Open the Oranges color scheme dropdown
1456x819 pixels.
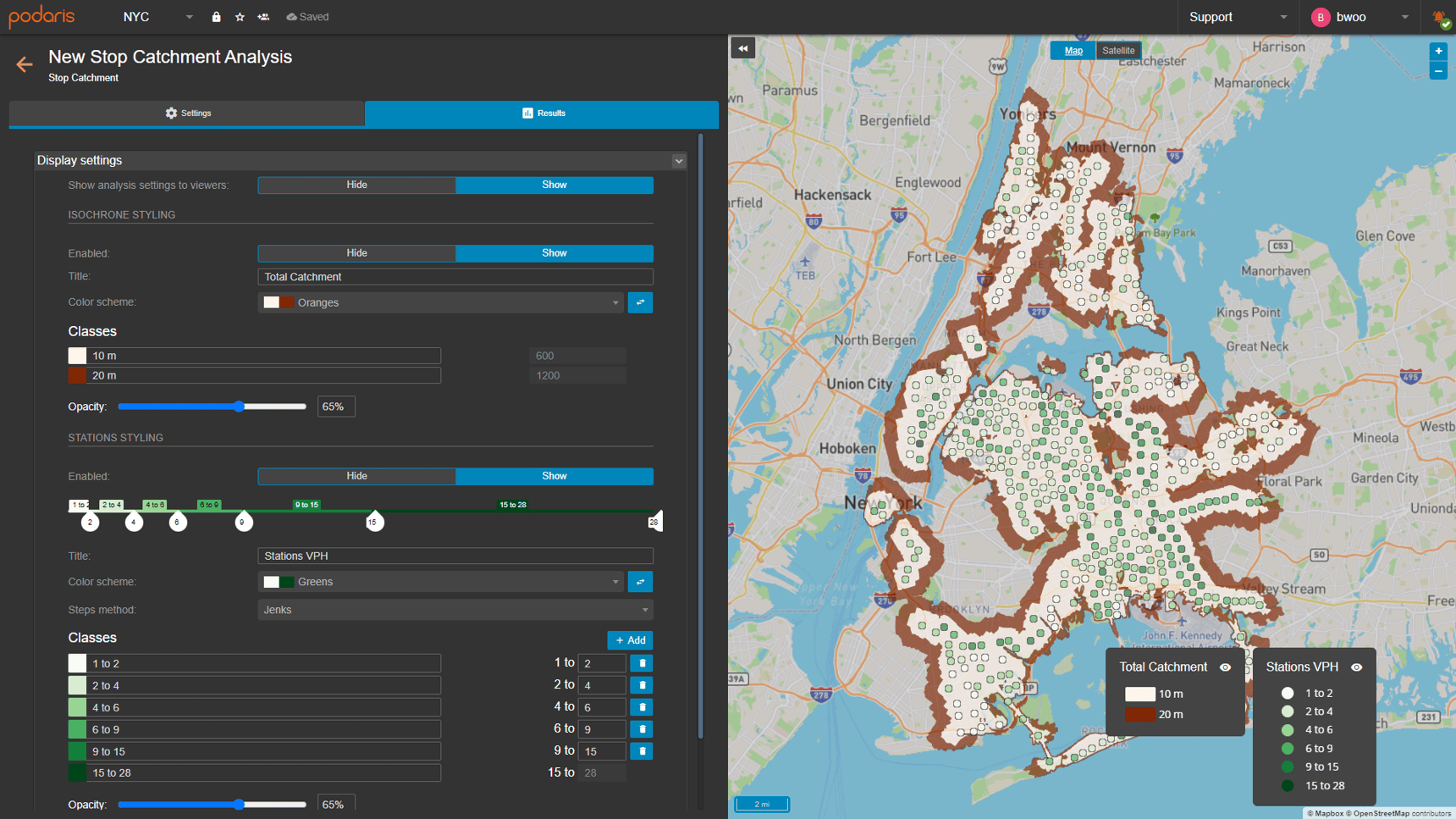point(440,302)
